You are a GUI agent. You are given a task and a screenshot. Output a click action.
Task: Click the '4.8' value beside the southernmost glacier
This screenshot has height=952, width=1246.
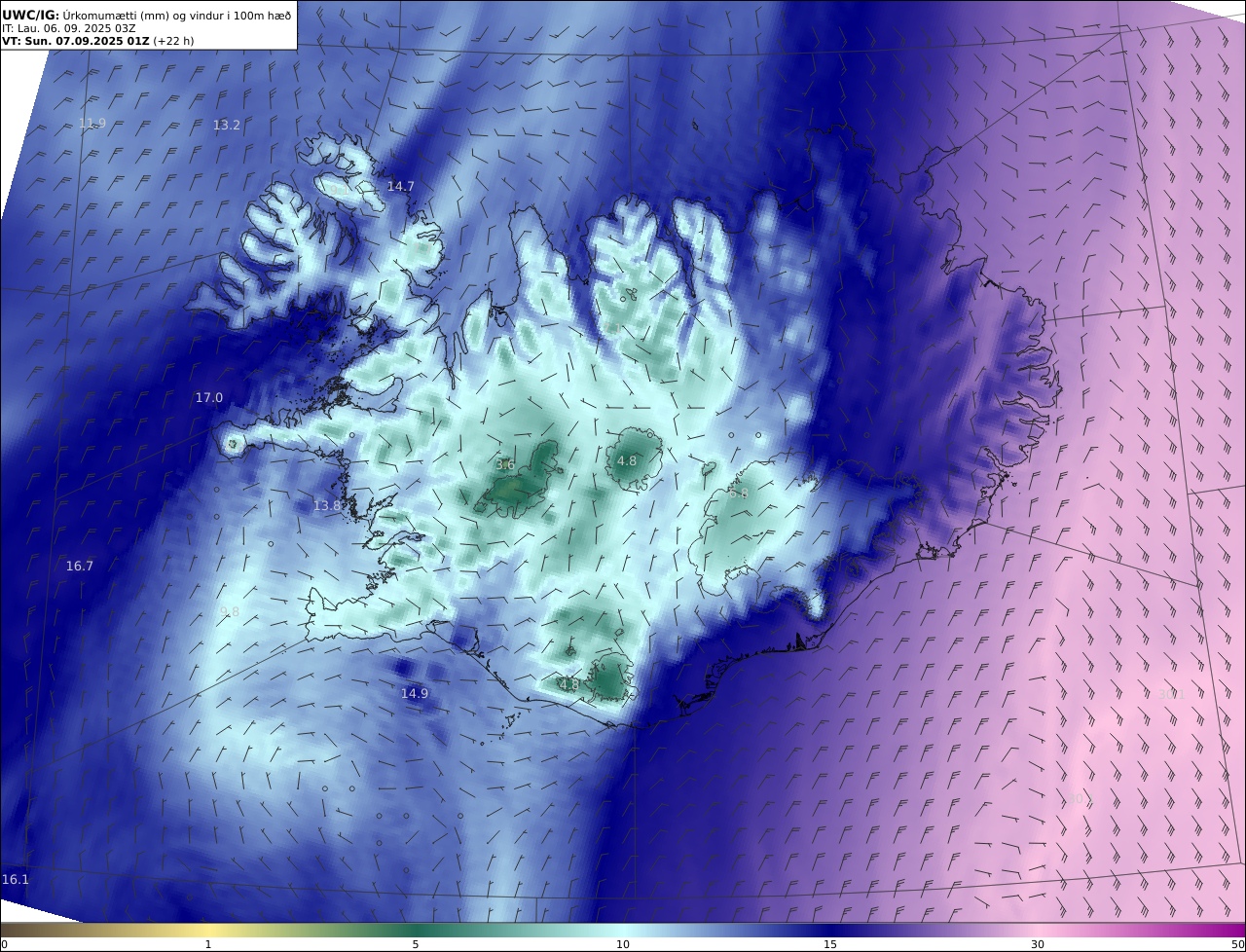pyautogui.click(x=569, y=684)
